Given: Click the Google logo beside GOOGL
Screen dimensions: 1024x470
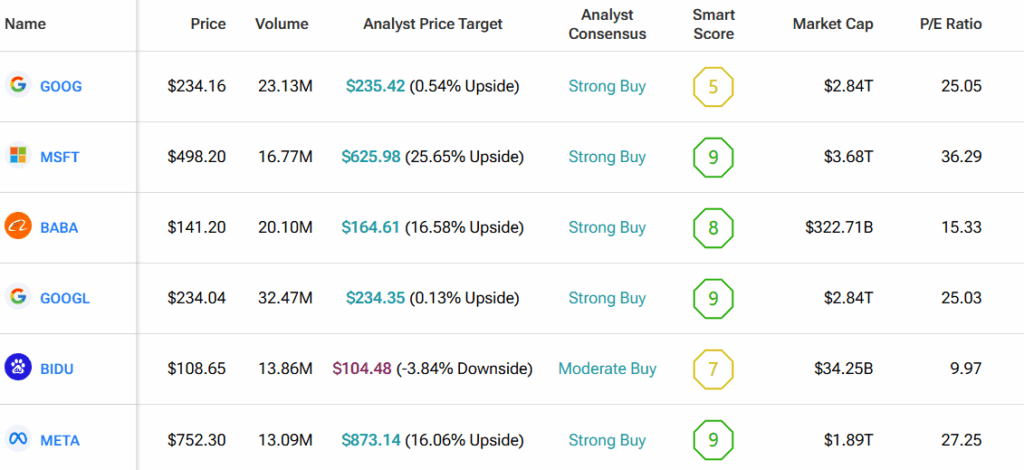Looking at the screenshot, I should (x=16, y=298).
